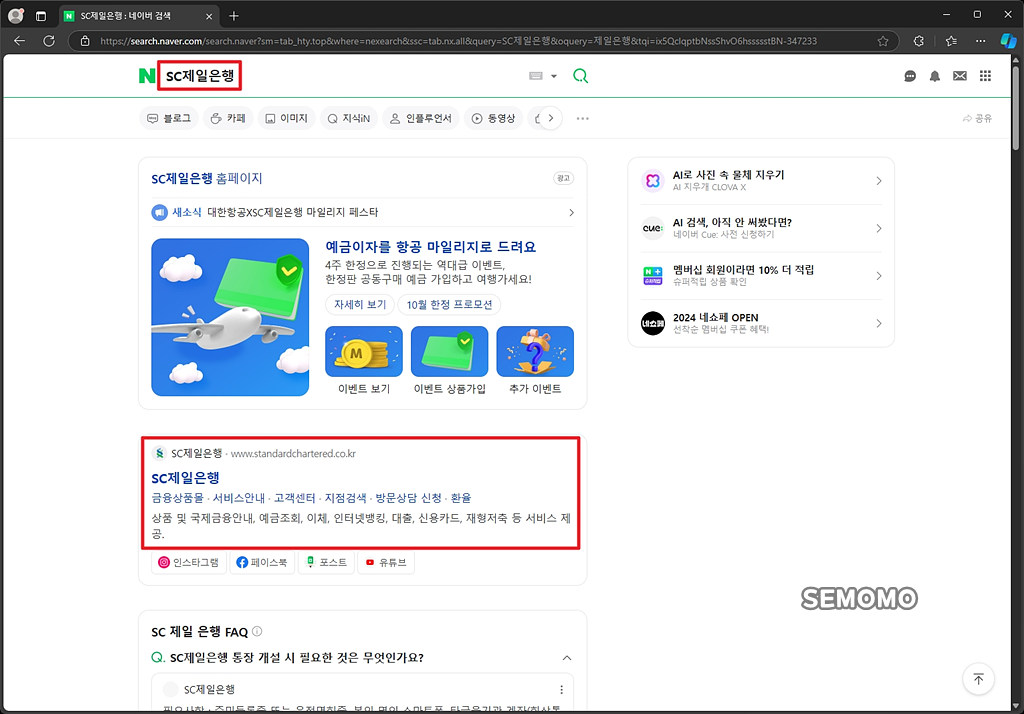Open 대한항공XSC제일은행 마일리지 페스타 news
Image resolution: width=1024 pixels, height=714 pixels.
(x=293, y=212)
